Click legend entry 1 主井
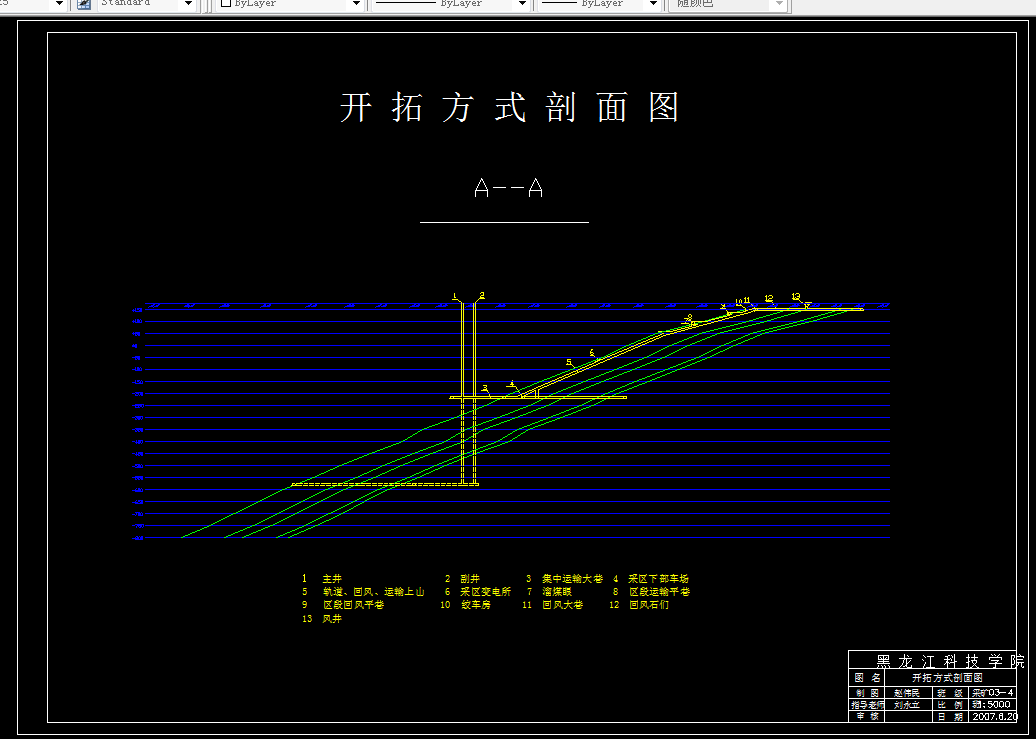This screenshot has height=739, width=1036. coord(322,578)
